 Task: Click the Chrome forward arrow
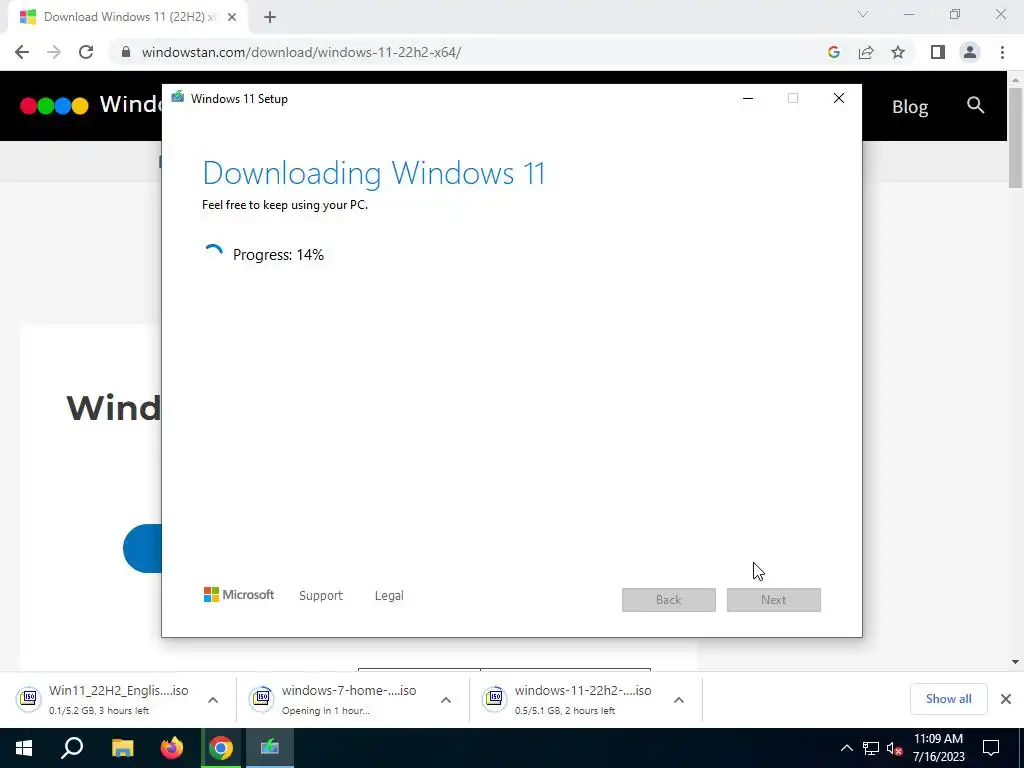[54, 52]
